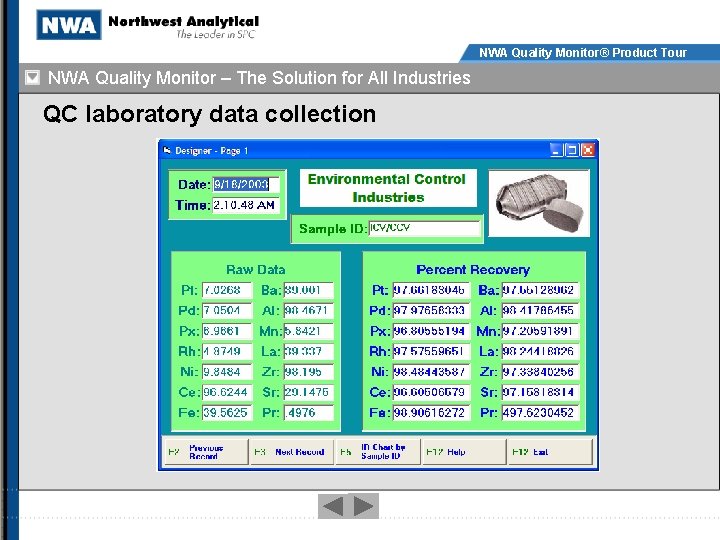720x540 pixels.
Task: Select Raw Data Ba value field
Action: click(308, 290)
